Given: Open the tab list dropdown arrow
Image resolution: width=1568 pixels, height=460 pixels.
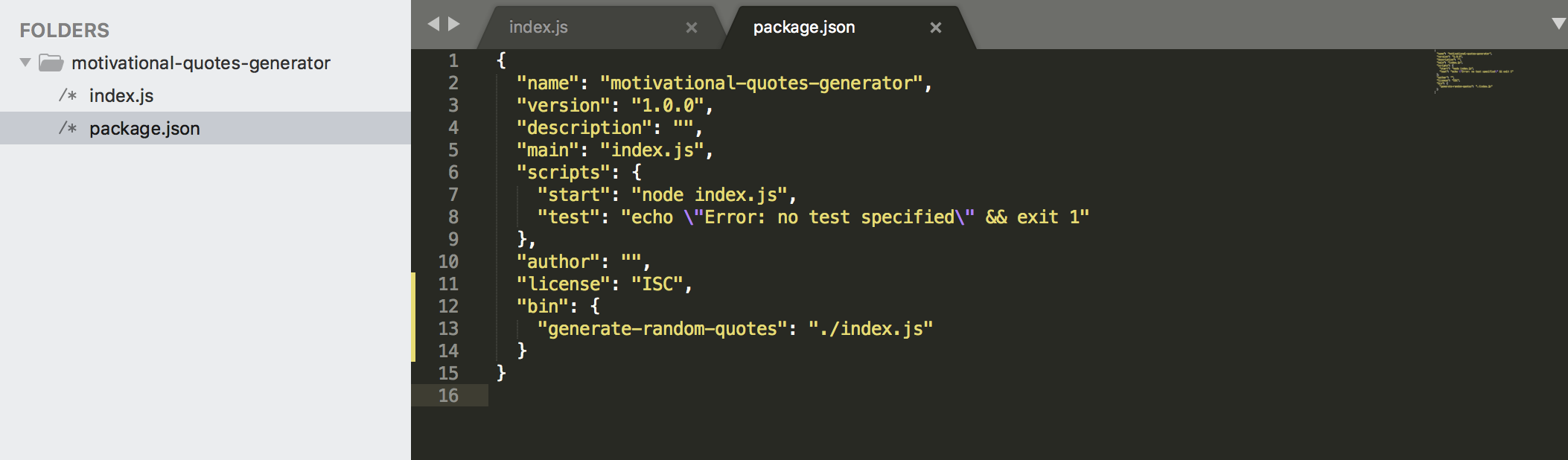Looking at the screenshot, I should click(x=1558, y=24).
